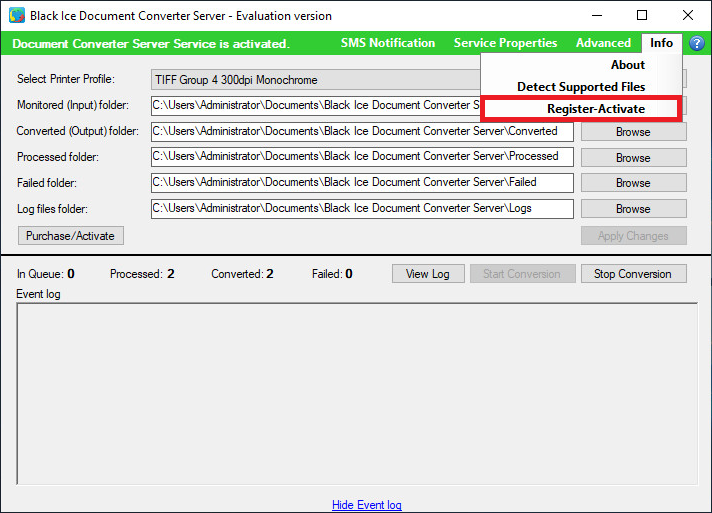Viewport: 712px width, 513px height.
Task: Minimize the Document Converter Server window
Action: click(x=597, y=15)
